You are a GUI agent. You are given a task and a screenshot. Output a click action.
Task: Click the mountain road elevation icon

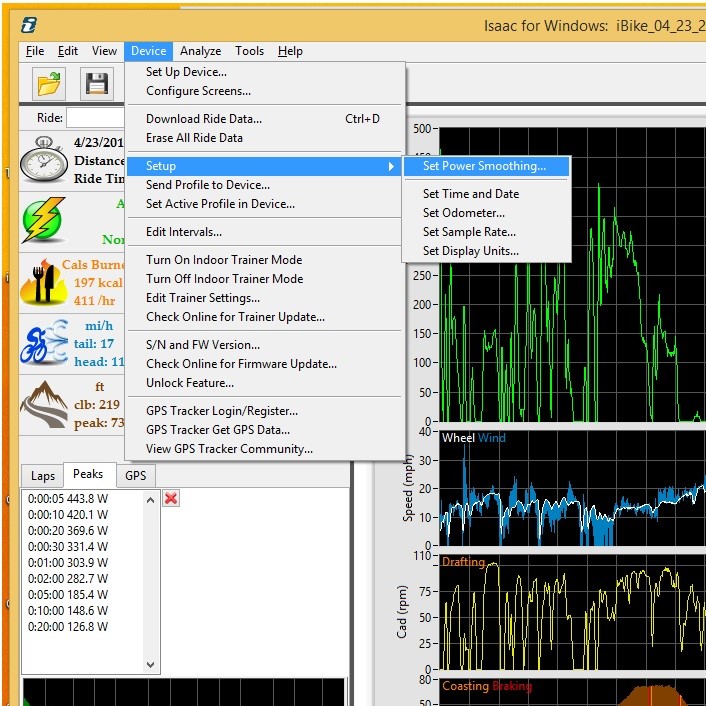pyautogui.click(x=44, y=405)
